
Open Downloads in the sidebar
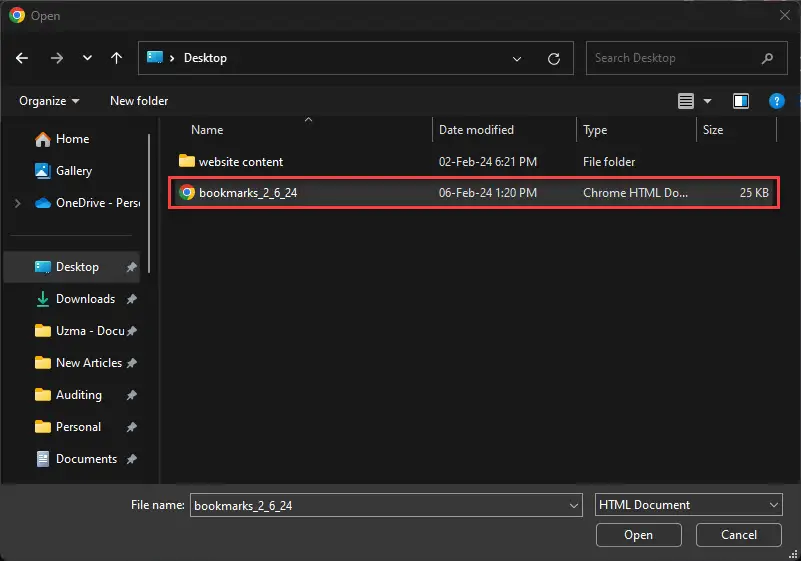tap(75, 299)
